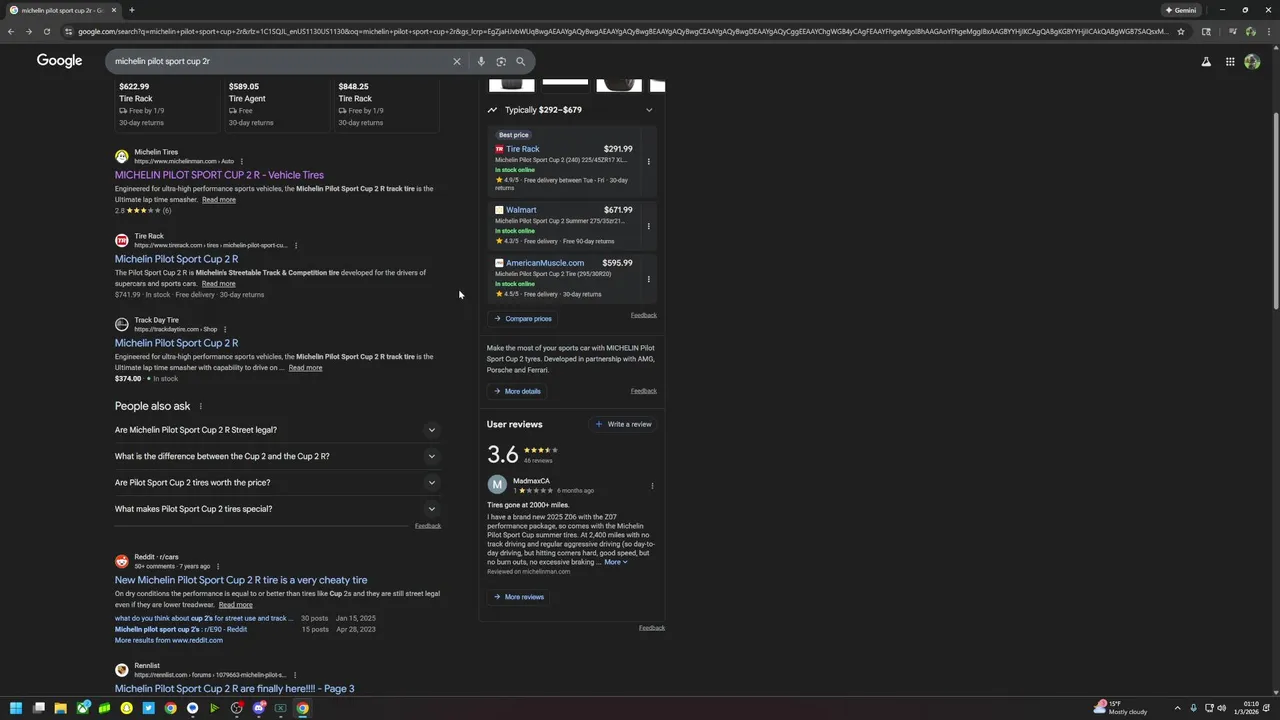Open Walmart seller link in price panel
1280x720 pixels.
(x=521, y=210)
